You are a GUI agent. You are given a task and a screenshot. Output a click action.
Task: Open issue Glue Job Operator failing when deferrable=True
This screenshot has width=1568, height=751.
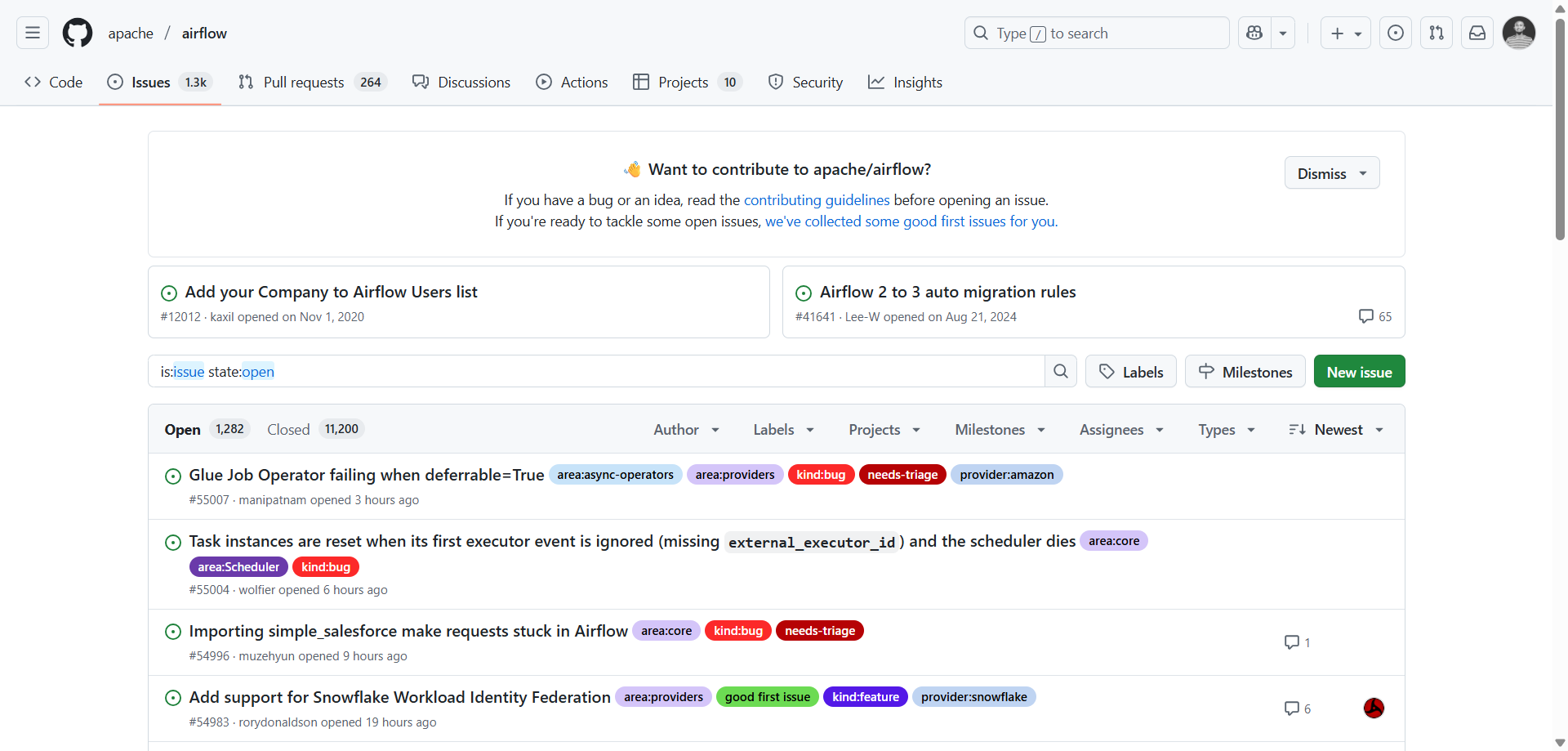(367, 475)
